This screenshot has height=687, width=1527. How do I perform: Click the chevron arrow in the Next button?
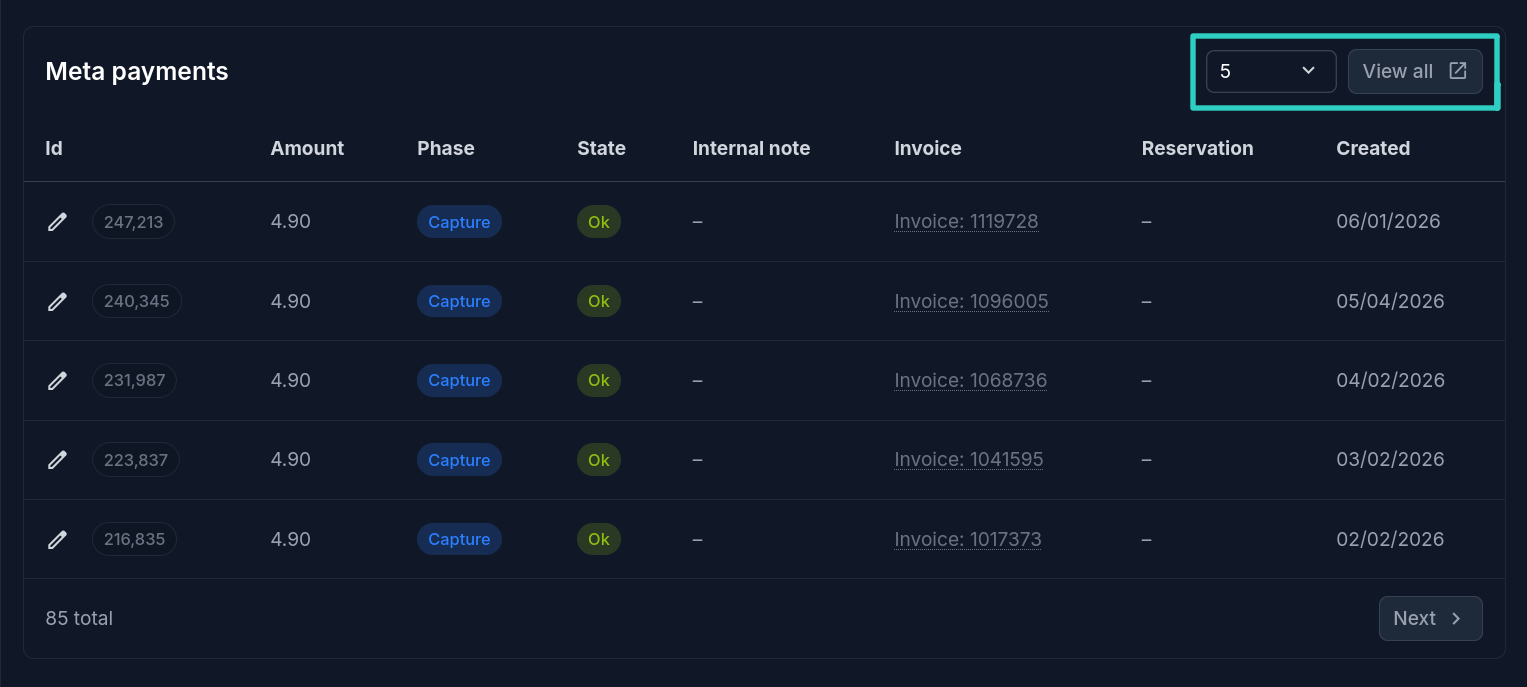point(1456,619)
